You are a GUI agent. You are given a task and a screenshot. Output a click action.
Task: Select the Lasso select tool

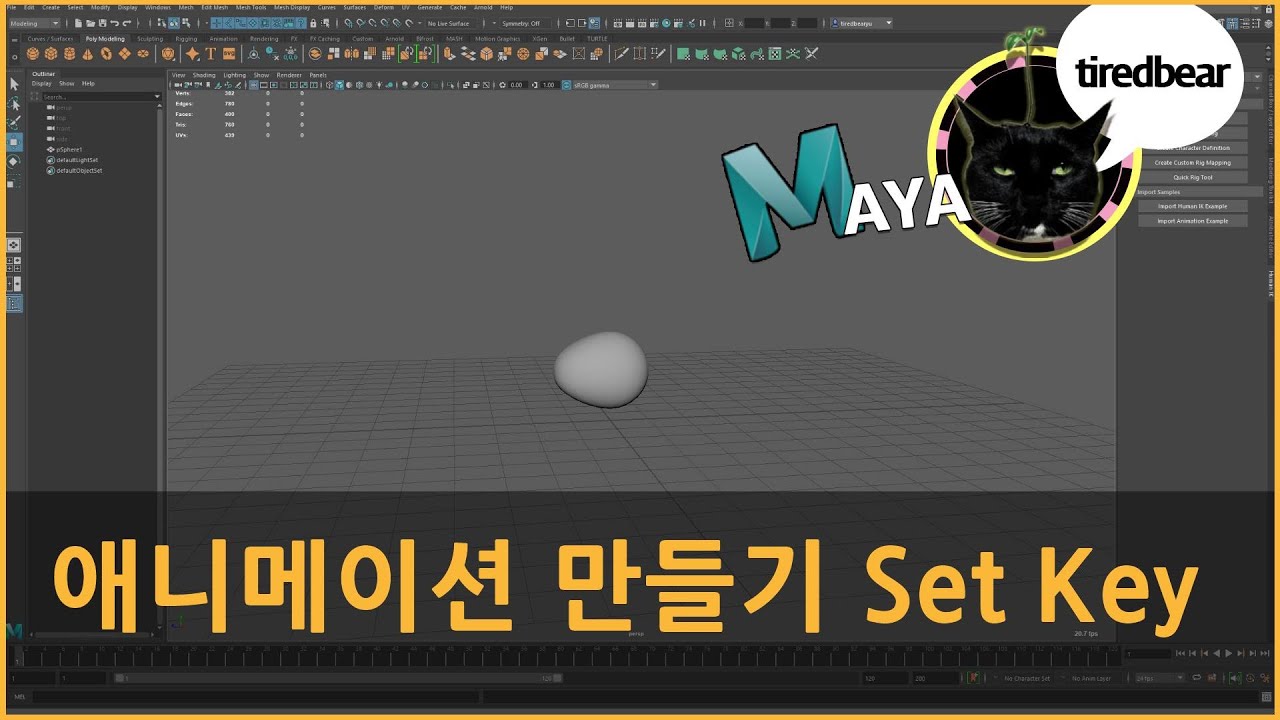14,103
